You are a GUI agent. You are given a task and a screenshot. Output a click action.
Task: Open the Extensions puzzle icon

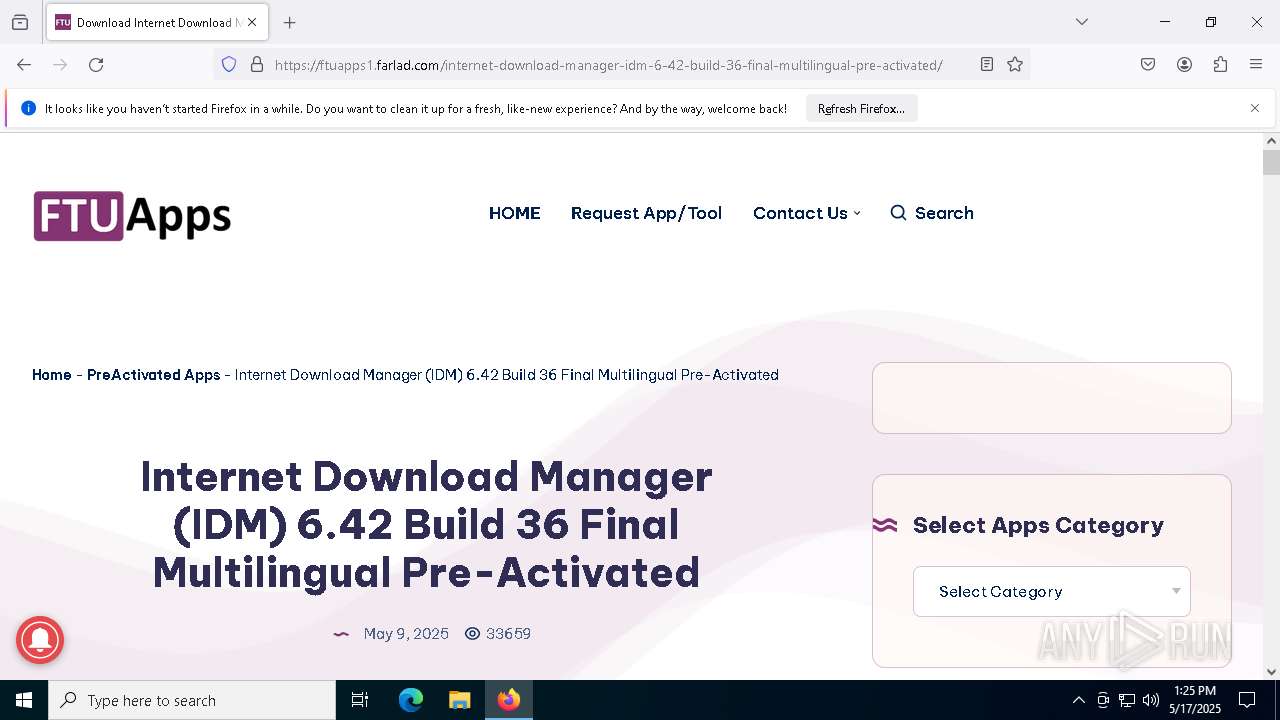1220,65
